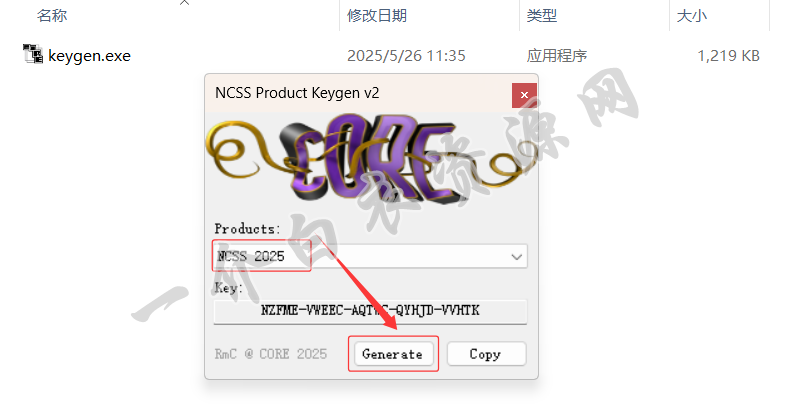Click the keygen.exe file name

89,56
